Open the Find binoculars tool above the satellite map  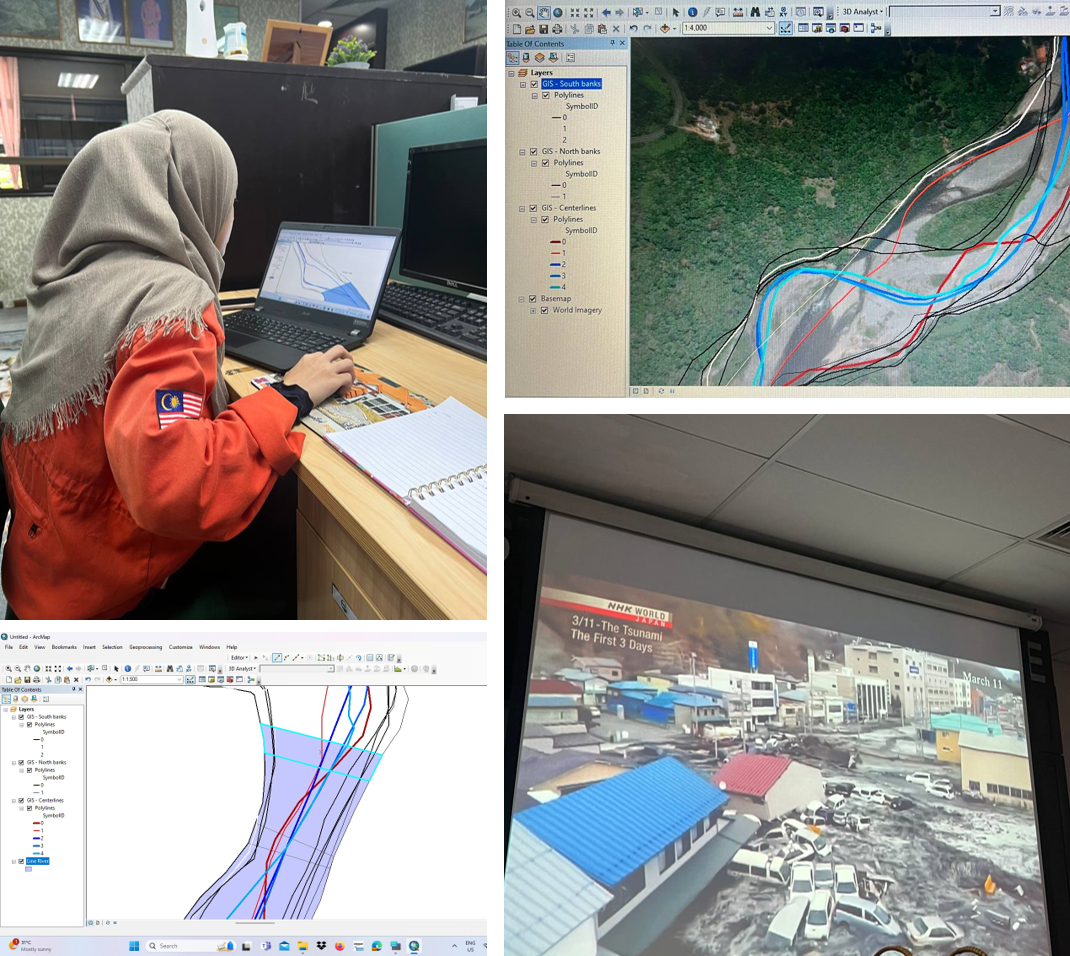(755, 12)
